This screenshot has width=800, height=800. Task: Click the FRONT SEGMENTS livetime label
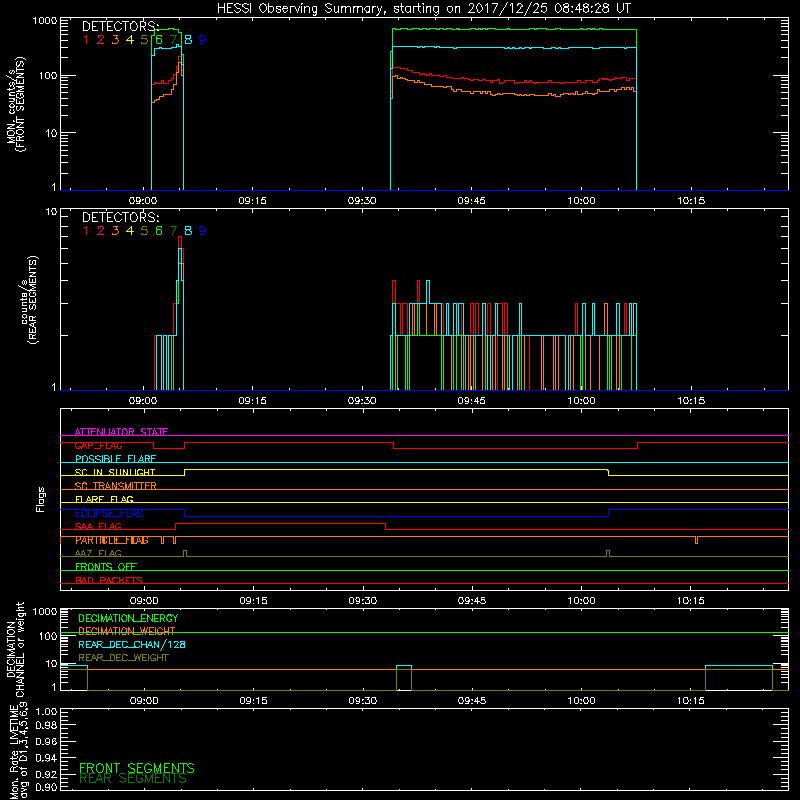pos(137,768)
